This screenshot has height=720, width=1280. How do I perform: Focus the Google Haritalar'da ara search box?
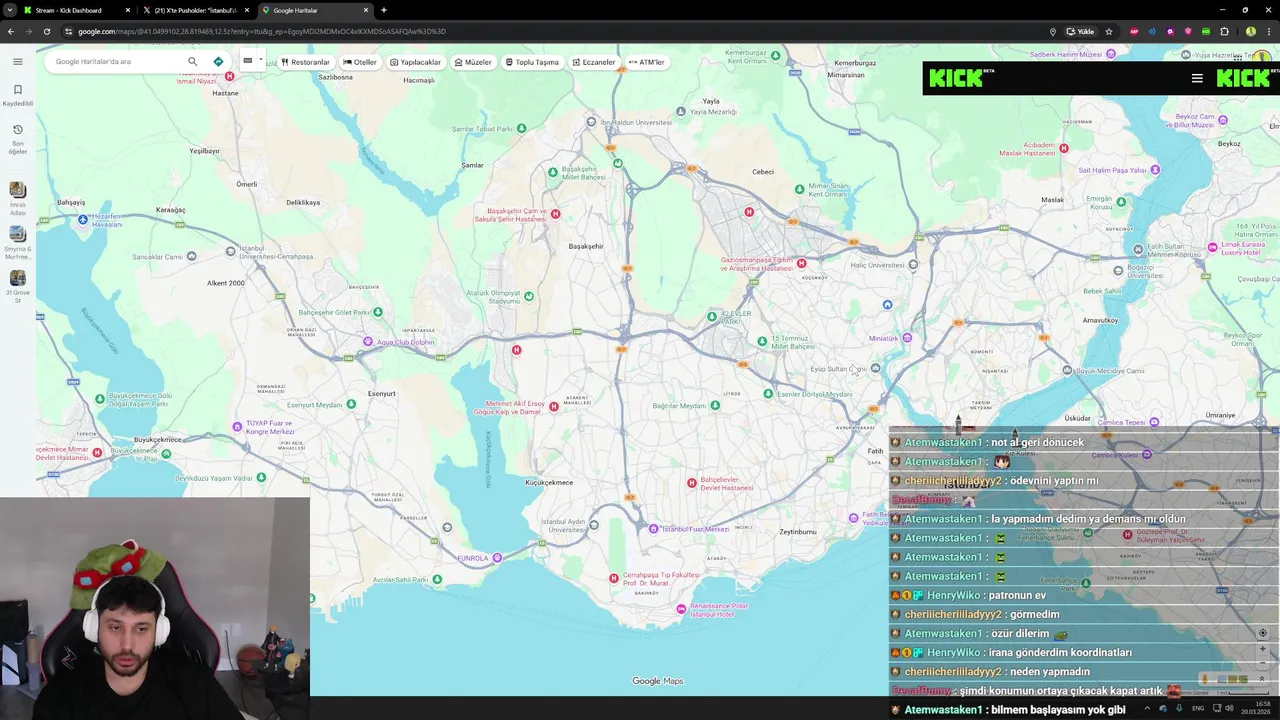click(115, 61)
